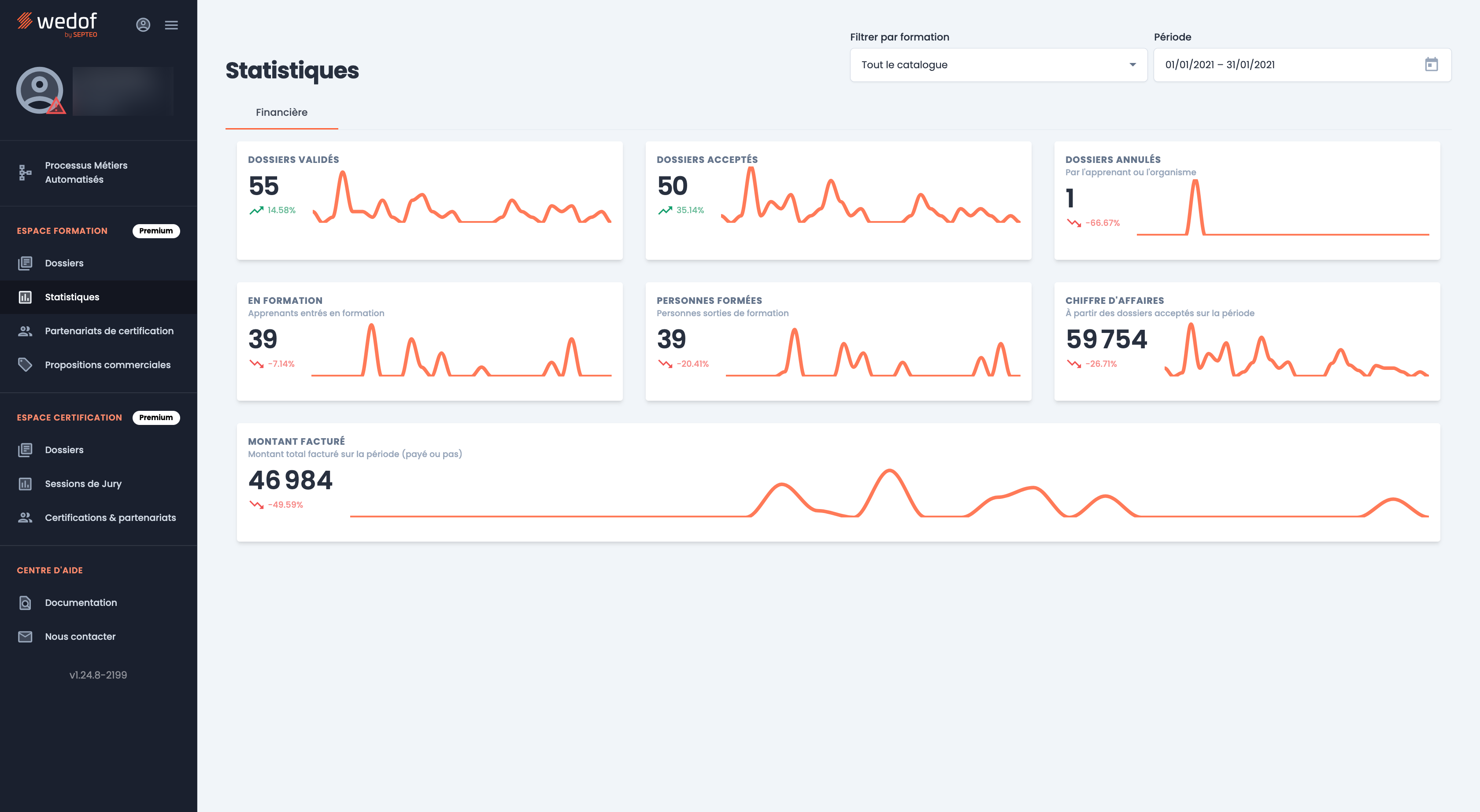Click the Nous contacter envelope icon
Screen dimensions: 1480x812
coord(25,636)
